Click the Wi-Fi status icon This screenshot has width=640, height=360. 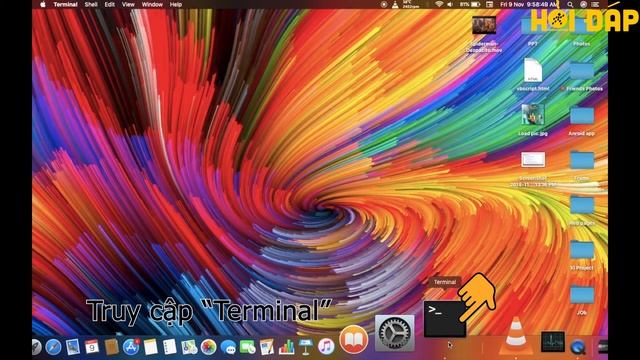439,4
